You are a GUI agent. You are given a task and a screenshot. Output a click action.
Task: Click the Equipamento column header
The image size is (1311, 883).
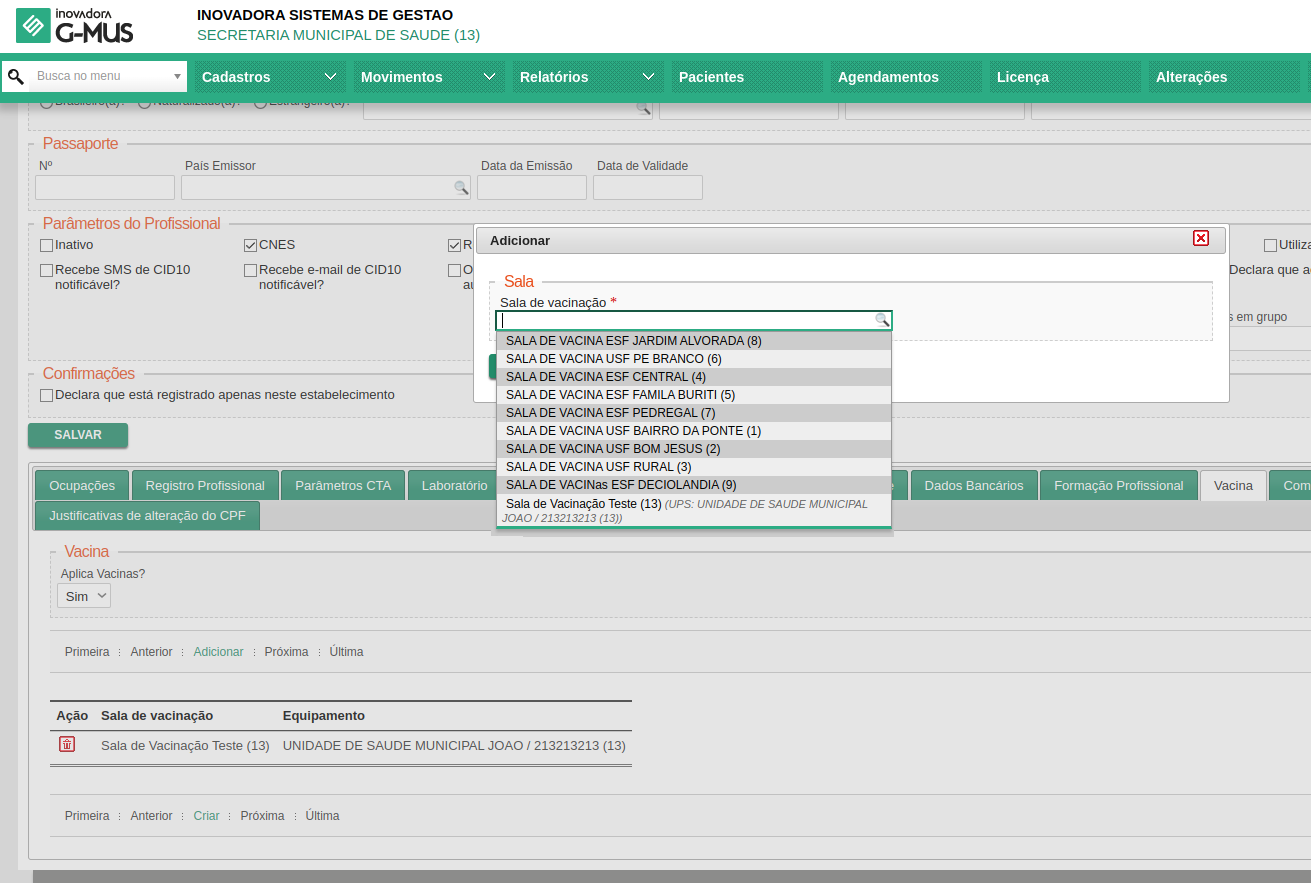click(324, 716)
